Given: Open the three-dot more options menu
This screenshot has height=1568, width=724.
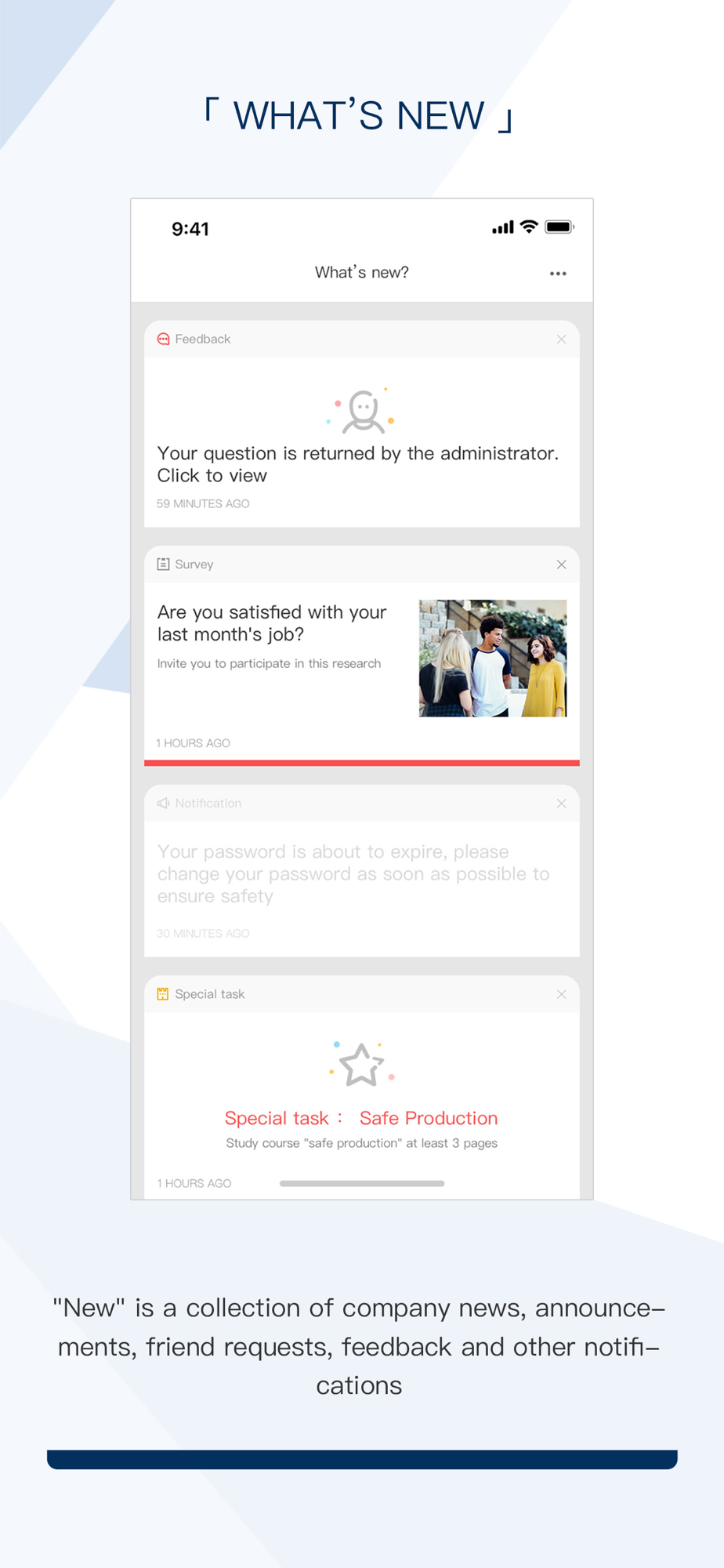Looking at the screenshot, I should tap(558, 274).
